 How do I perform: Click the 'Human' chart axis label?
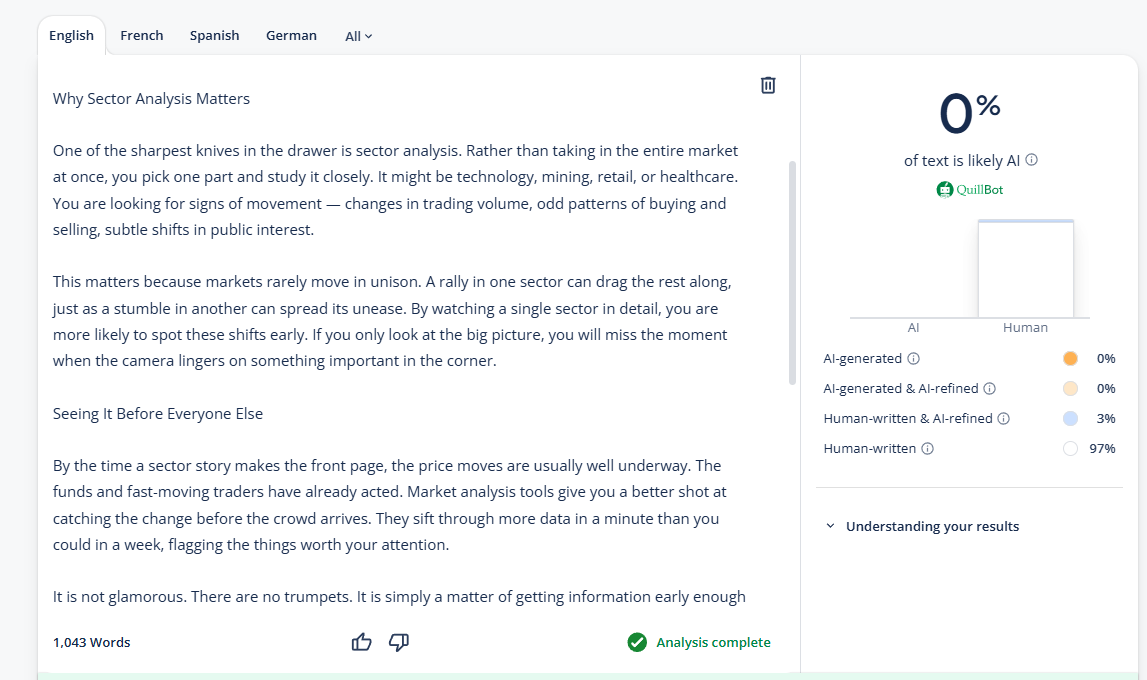[x=1026, y=328]
